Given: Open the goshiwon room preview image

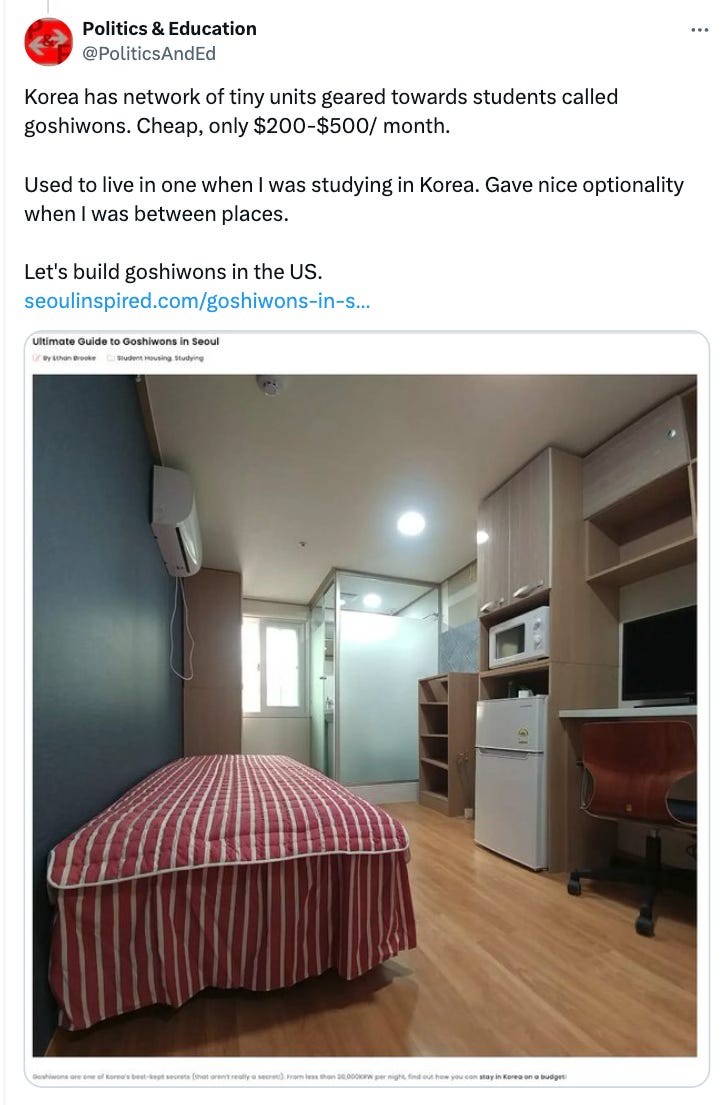Looking at the screenshot, I should tap(364, 715).
